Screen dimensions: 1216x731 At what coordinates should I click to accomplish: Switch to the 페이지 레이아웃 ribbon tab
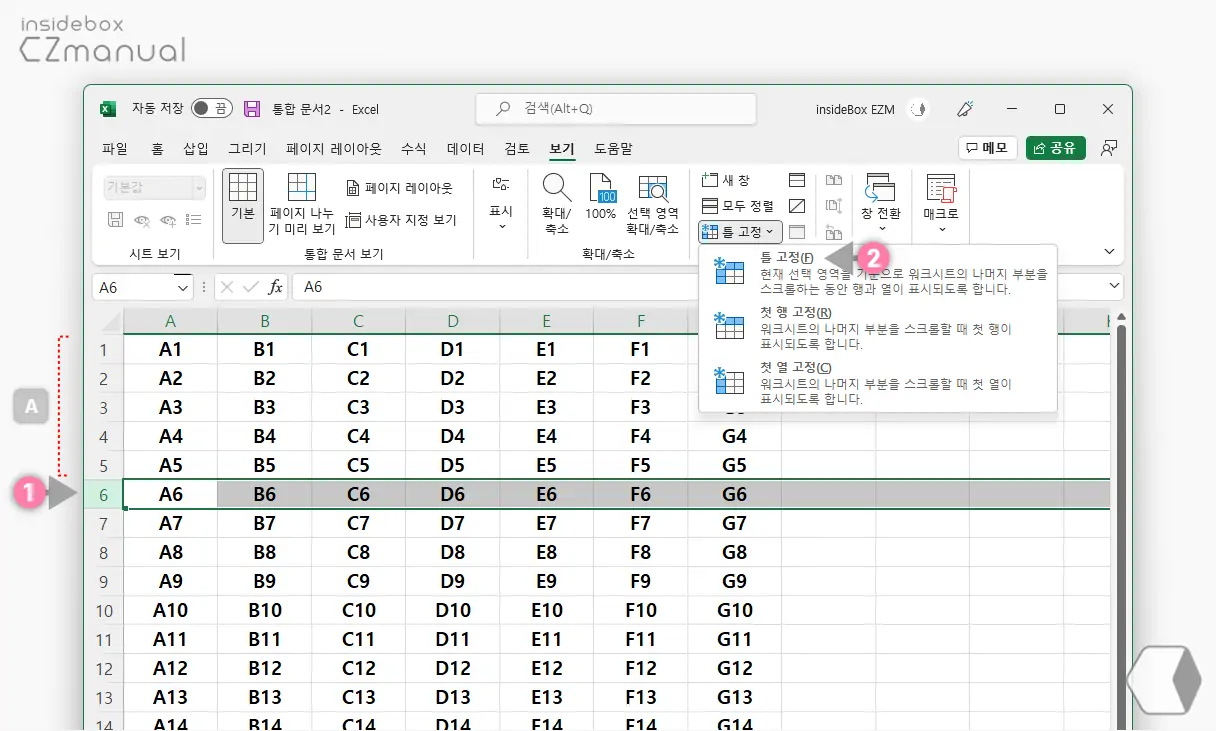[334, 148]
